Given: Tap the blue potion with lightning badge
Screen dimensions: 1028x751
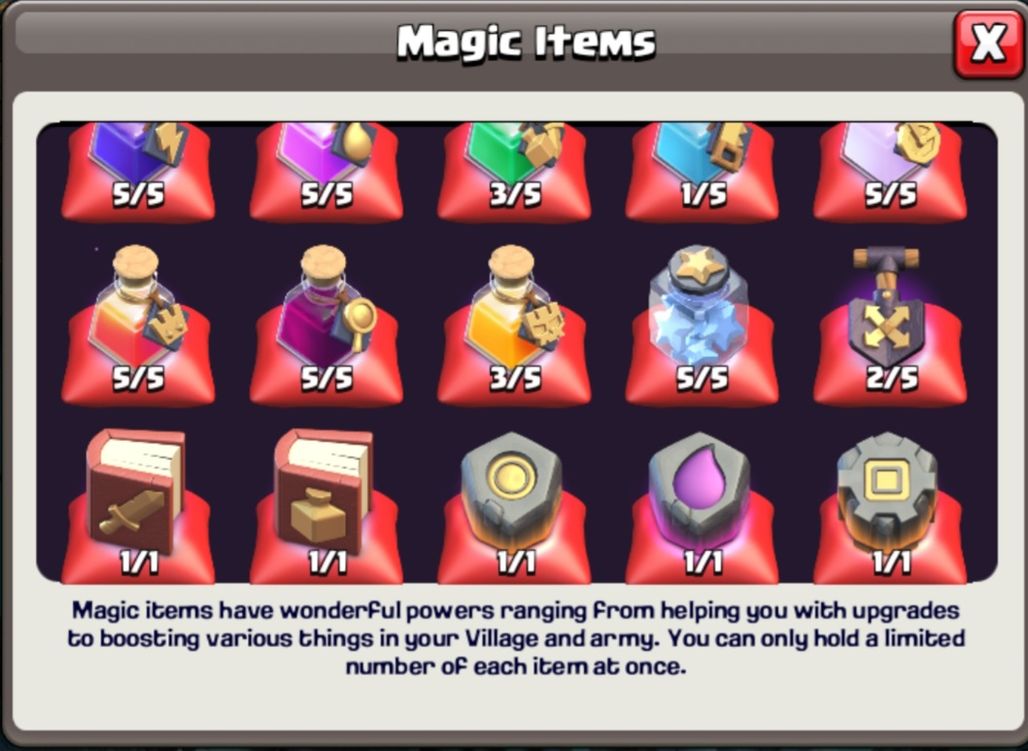Looking at the screenshot, I should click(138, 171).
